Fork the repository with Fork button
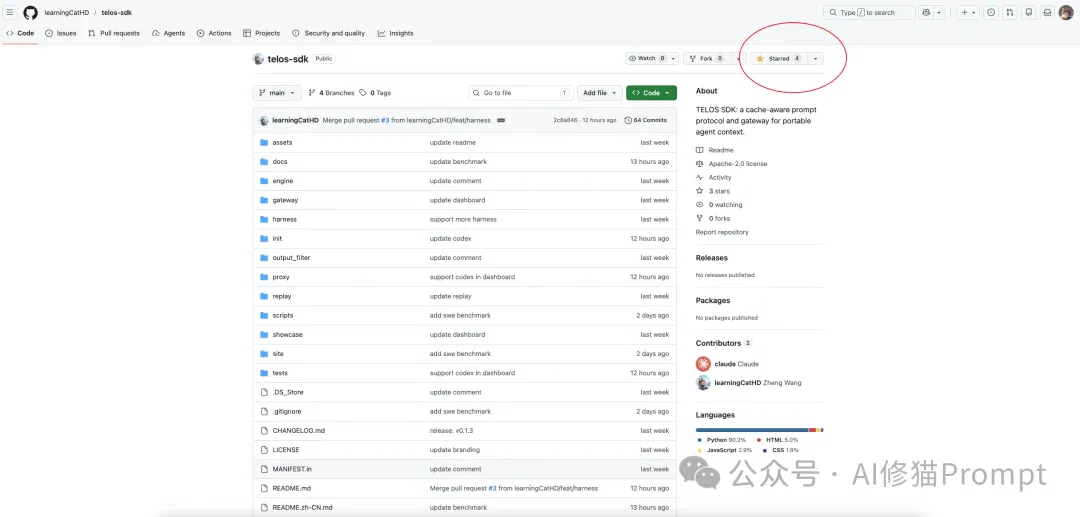The height and width of the screenshot is (517, 1080). tap(706, 59)
